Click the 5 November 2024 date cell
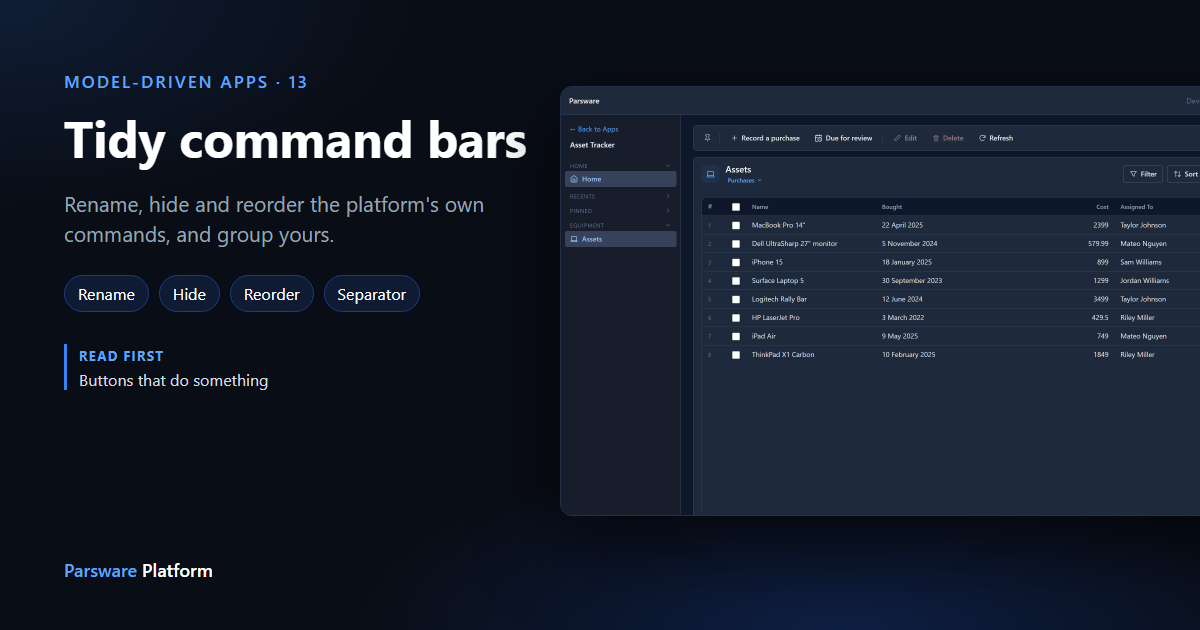1200x630 pixels. click(x=909, y=244)
